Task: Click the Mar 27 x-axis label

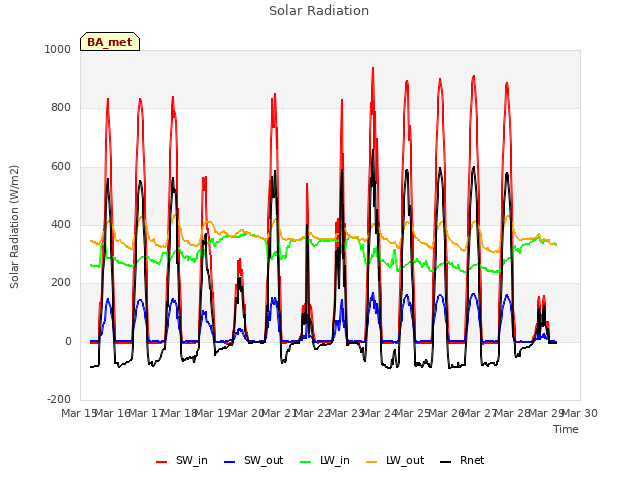Action: click(480, 413)
